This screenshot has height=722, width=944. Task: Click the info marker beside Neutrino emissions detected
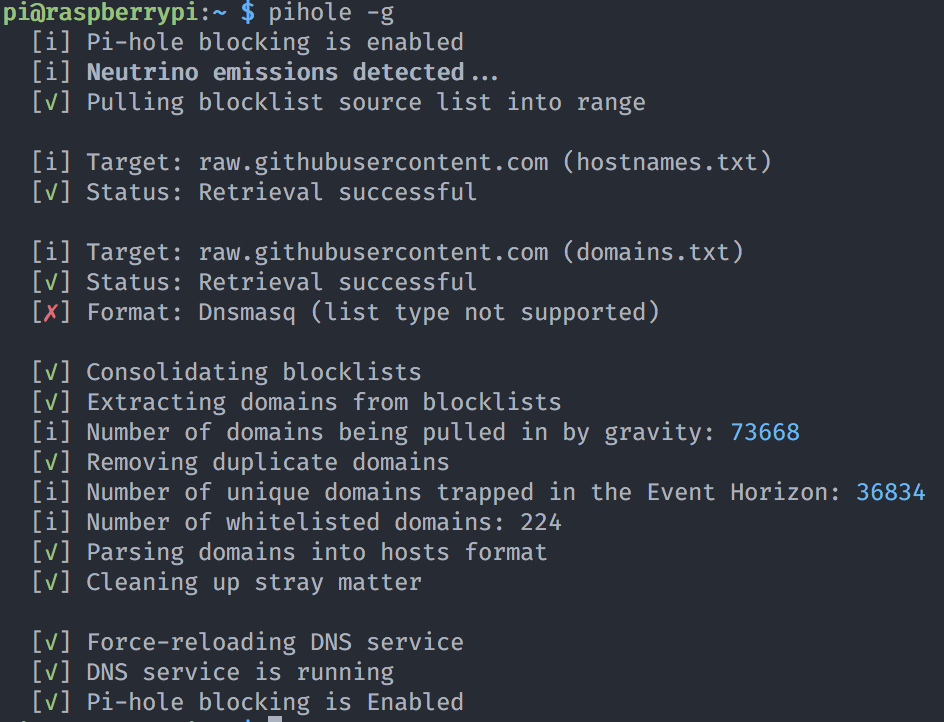point(51,72)
